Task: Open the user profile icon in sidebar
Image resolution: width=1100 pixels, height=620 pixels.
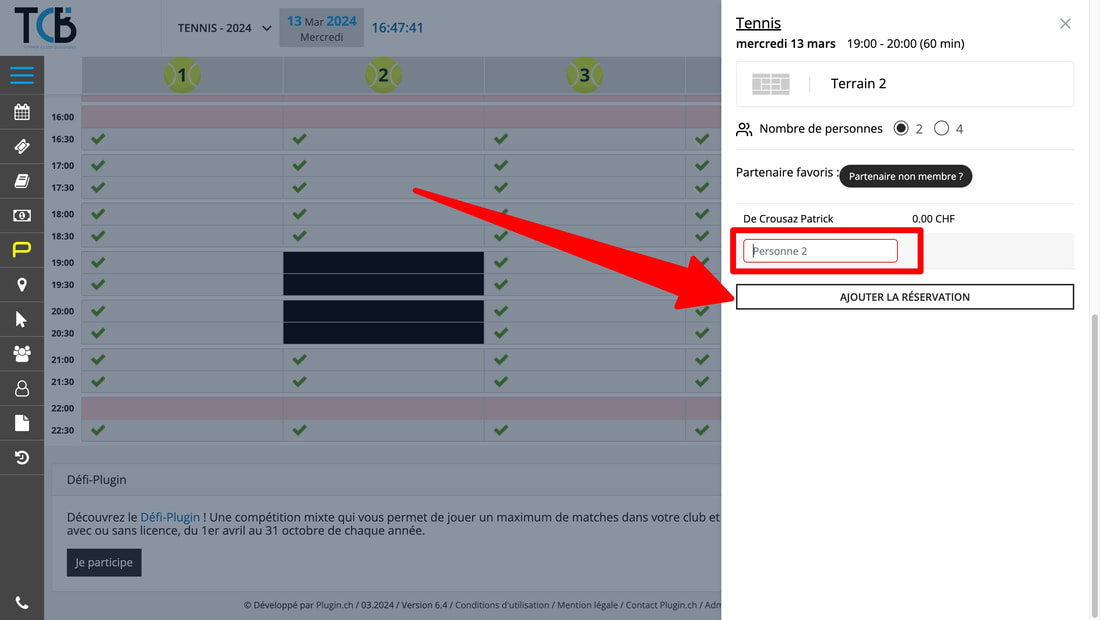Action: point(22,389)
